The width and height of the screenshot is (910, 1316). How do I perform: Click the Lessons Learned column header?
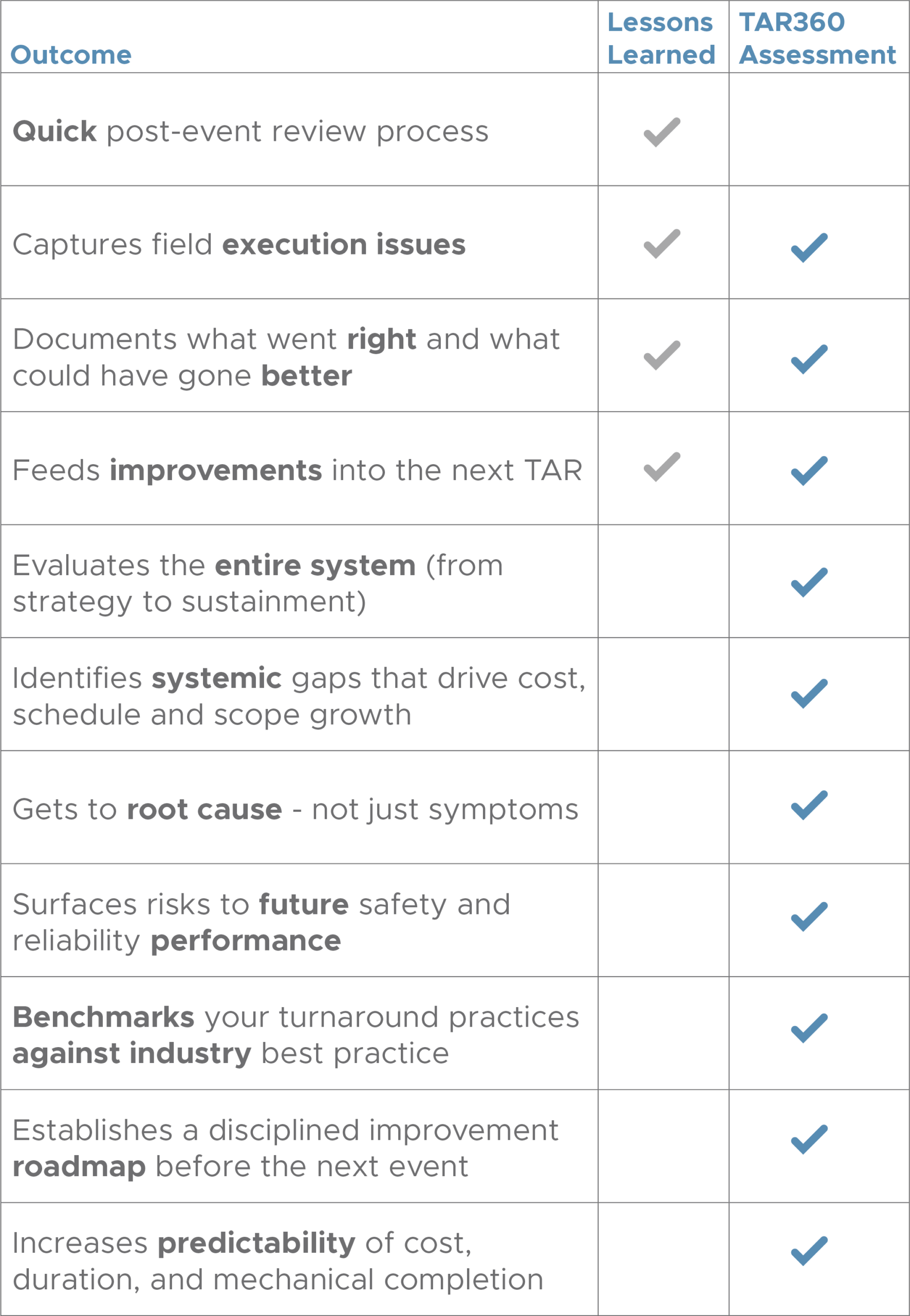661,39
